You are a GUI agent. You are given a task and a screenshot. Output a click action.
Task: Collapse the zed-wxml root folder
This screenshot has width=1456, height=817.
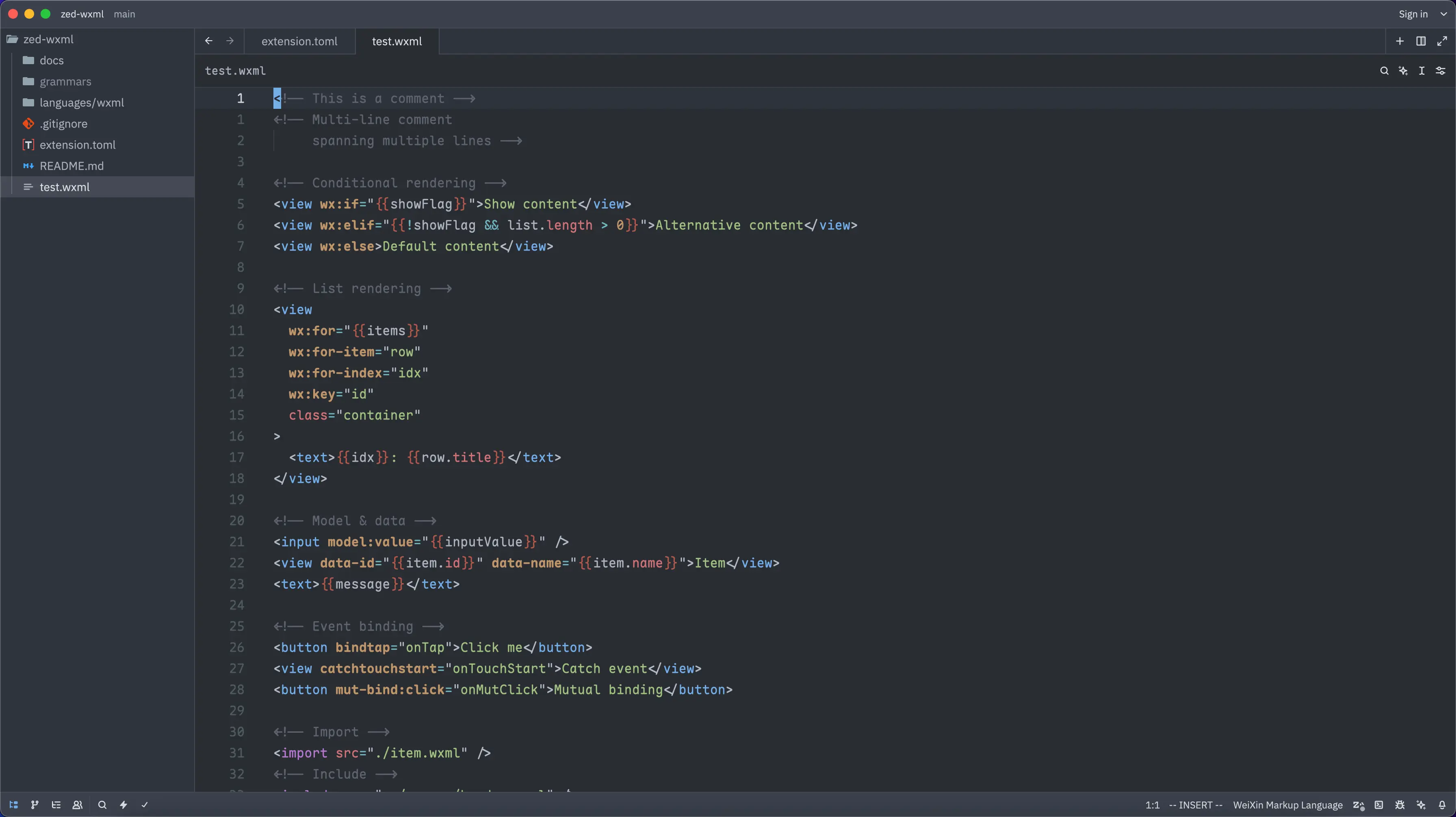click(x=97, y=39)
